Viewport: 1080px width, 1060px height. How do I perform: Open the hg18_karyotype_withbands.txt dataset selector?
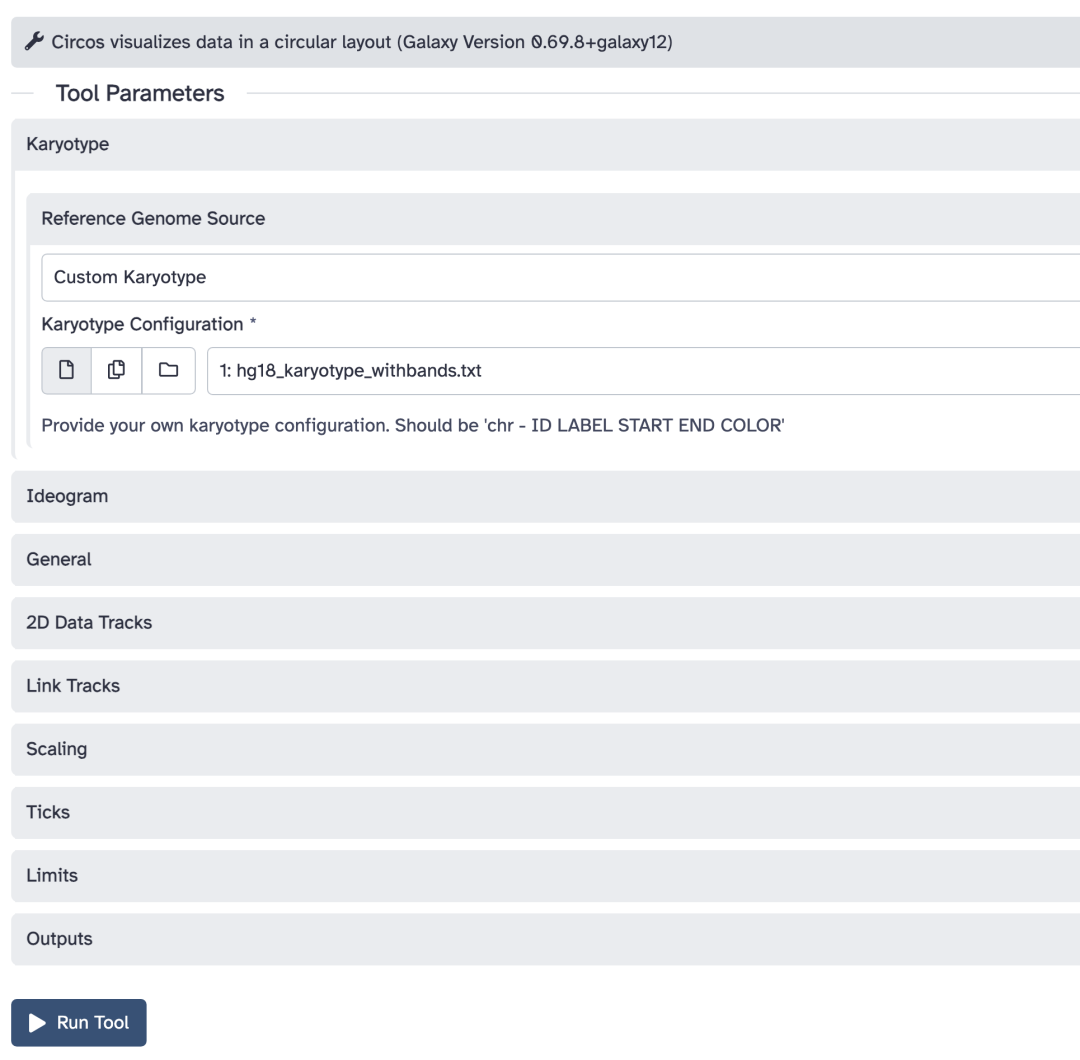click(x=643, y=371)
